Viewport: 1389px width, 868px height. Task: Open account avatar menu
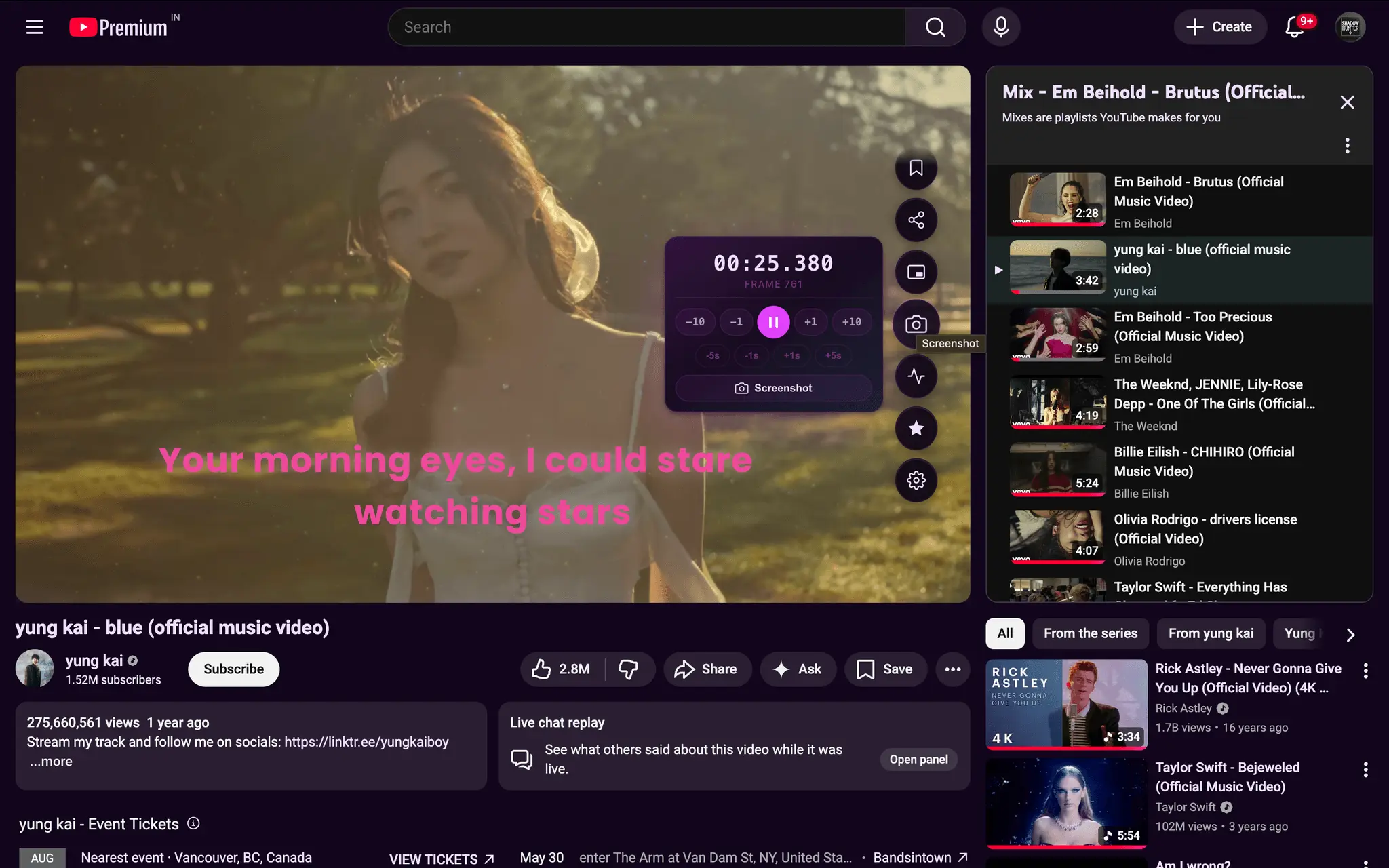pos(1350,27)
